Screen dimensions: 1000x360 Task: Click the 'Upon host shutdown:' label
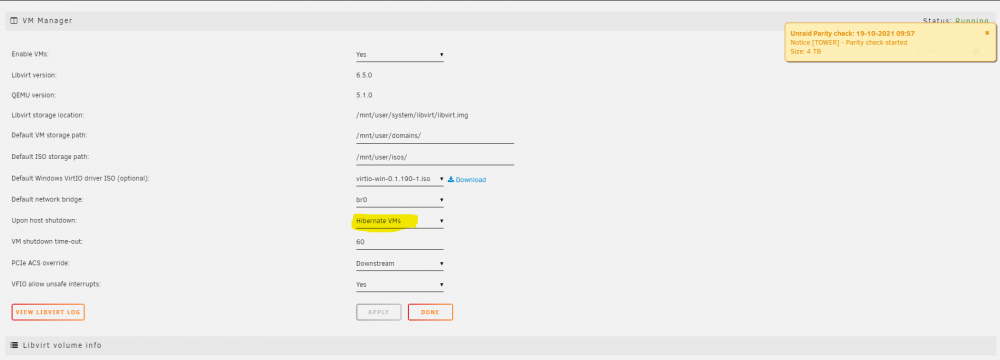[x=44, y=221]
